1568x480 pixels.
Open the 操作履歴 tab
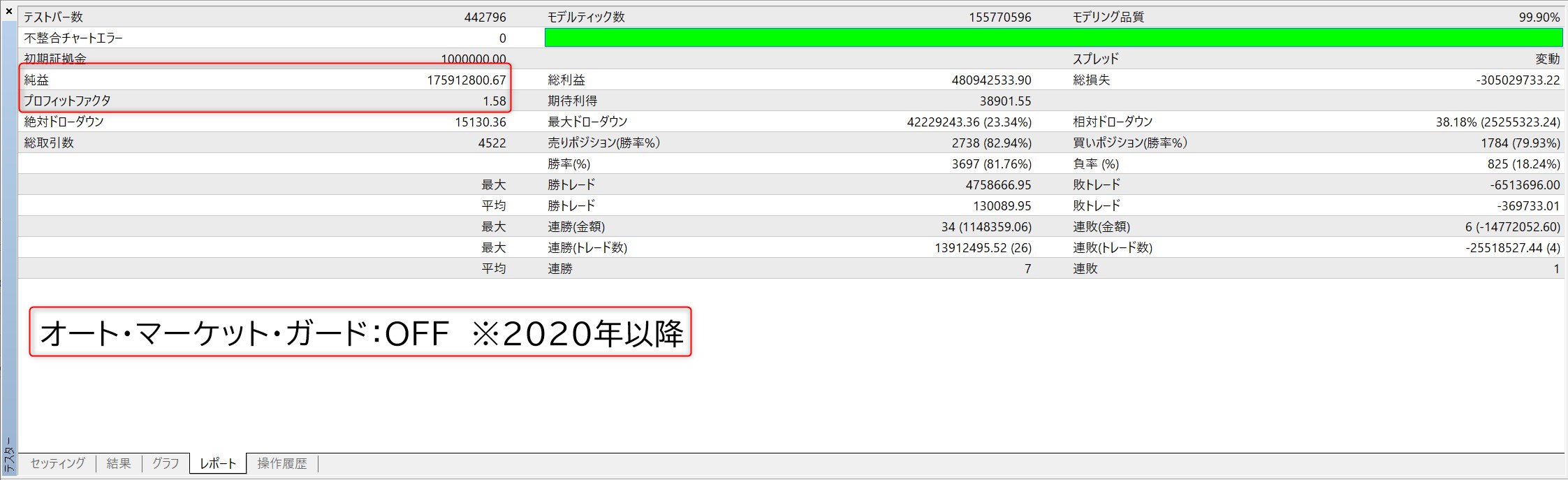281,463
